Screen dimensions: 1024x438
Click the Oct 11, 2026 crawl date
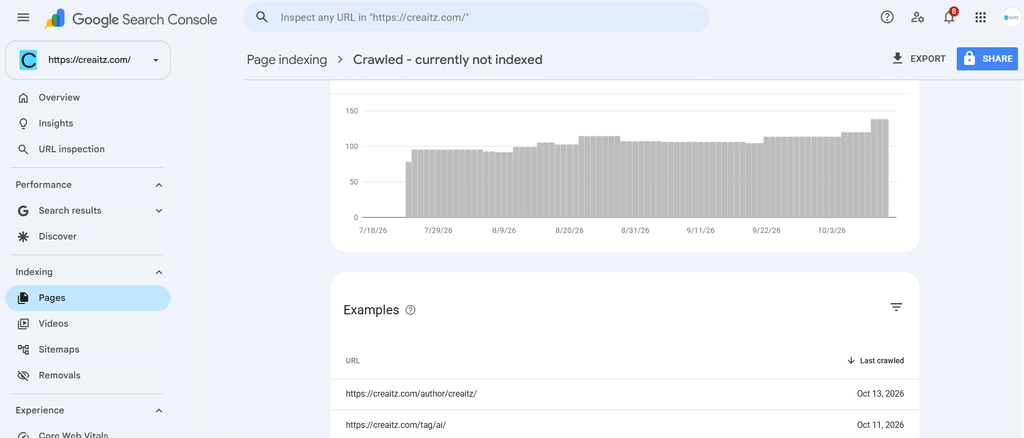point(880,424)
